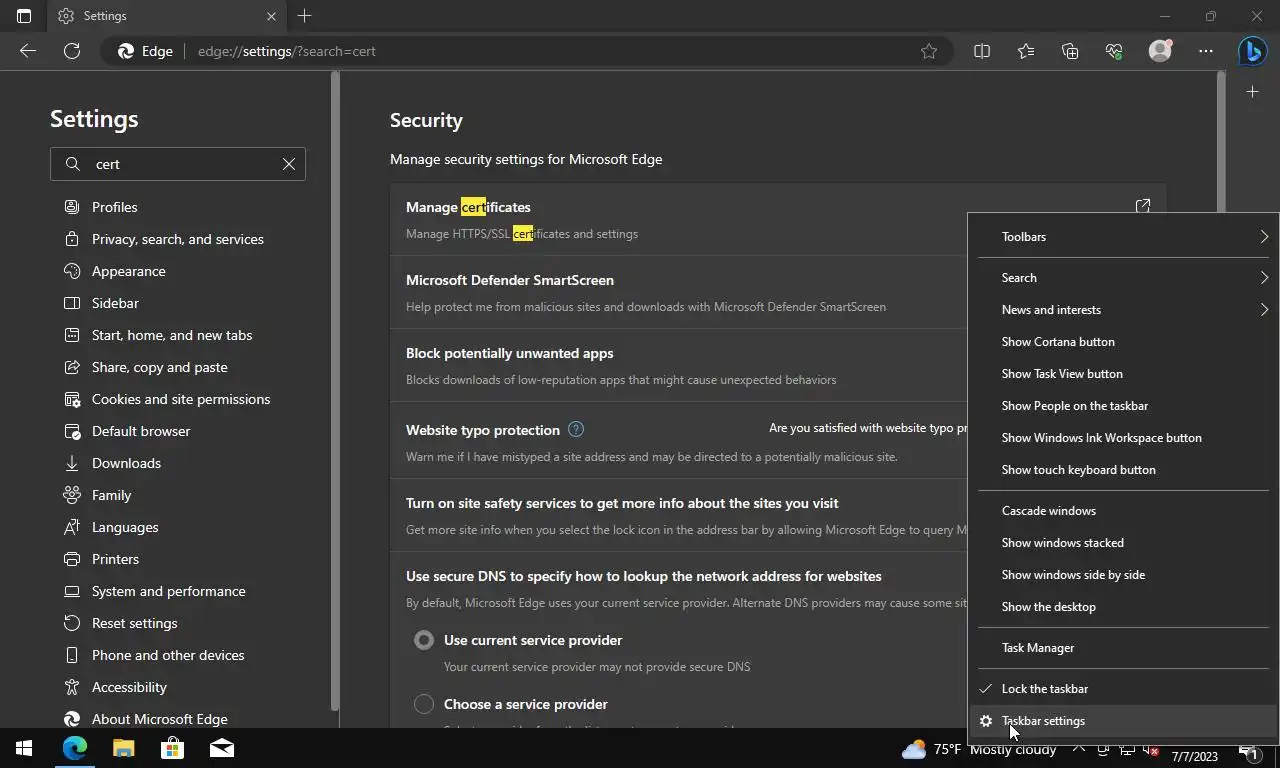Screen dimensions: 1280x768
Task: Open the weather widget on taskbar
Action: click(x=978, y=749)
